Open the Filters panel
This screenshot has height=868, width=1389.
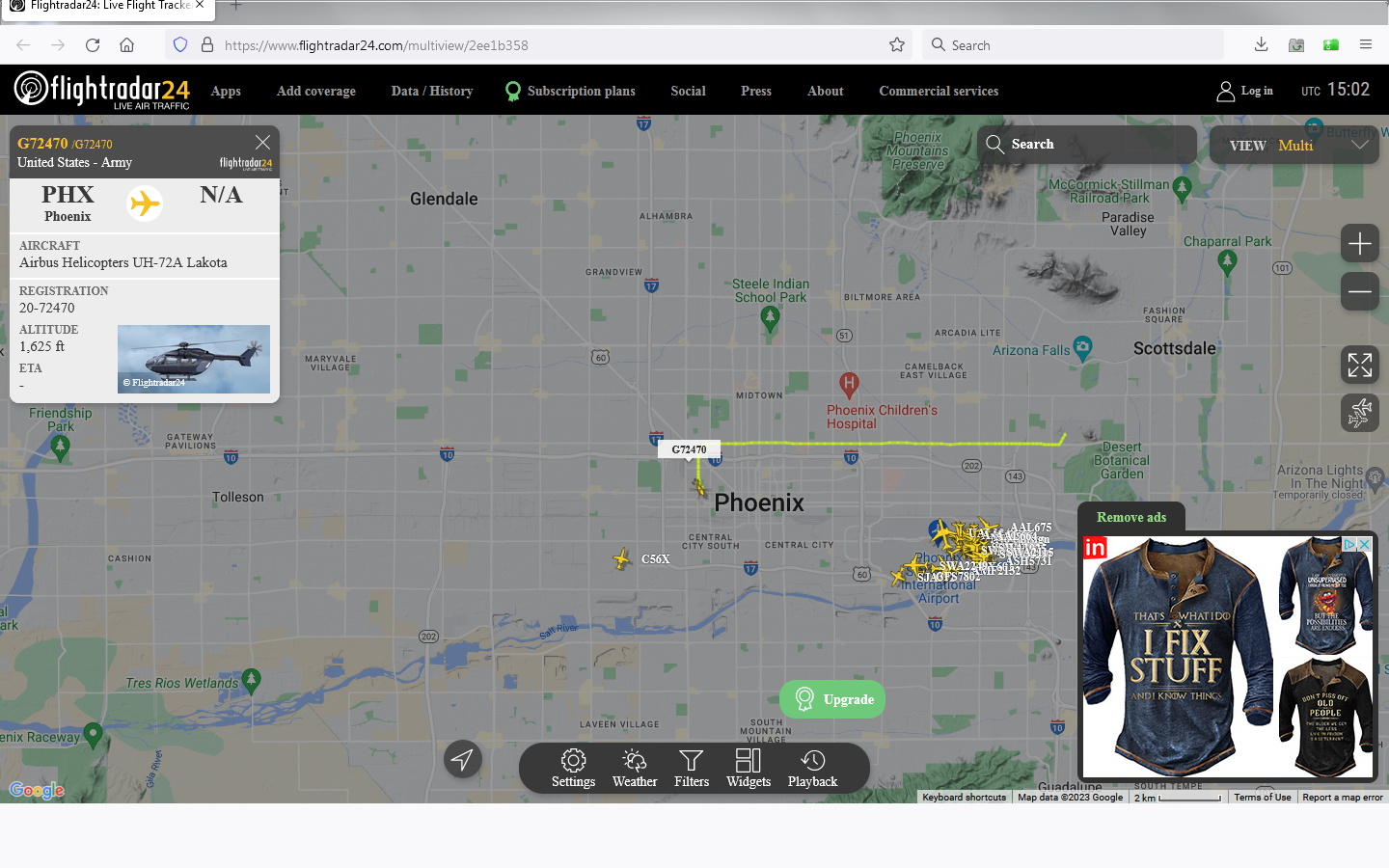coord(692,769)
